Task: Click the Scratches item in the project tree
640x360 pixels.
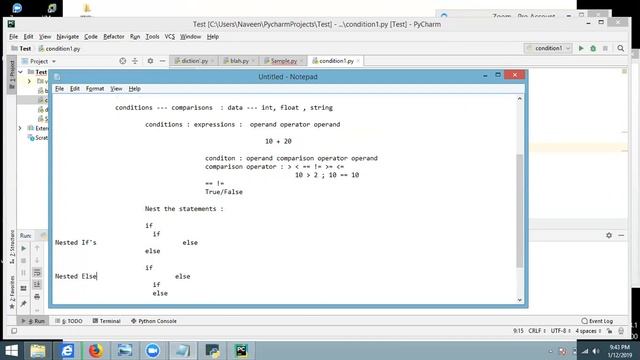Action: pyautogui.click(x=38, y=138)
